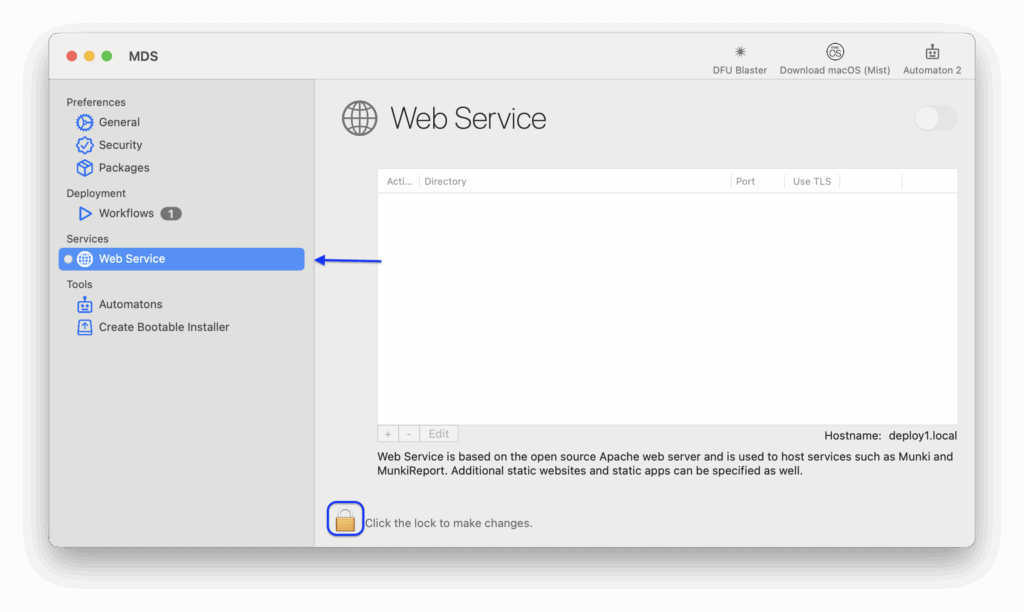Click the Port column header
Viewport: 1024px width, 612px height.
(x=745, y=182)
